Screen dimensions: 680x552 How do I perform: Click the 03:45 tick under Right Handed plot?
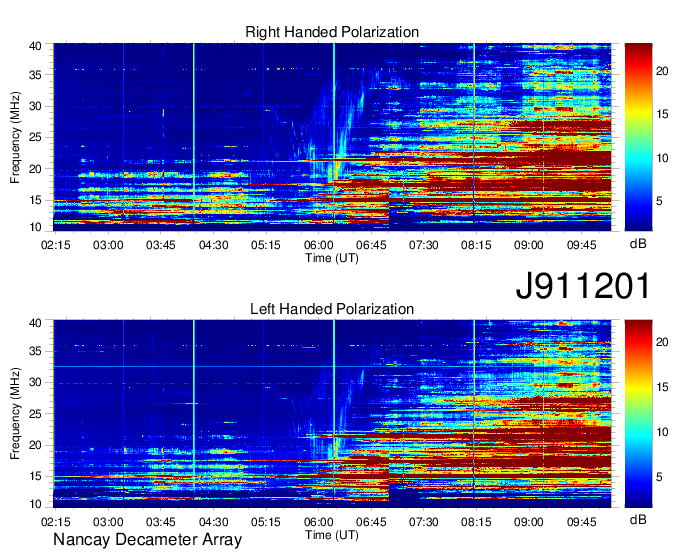tap(160, 245)
